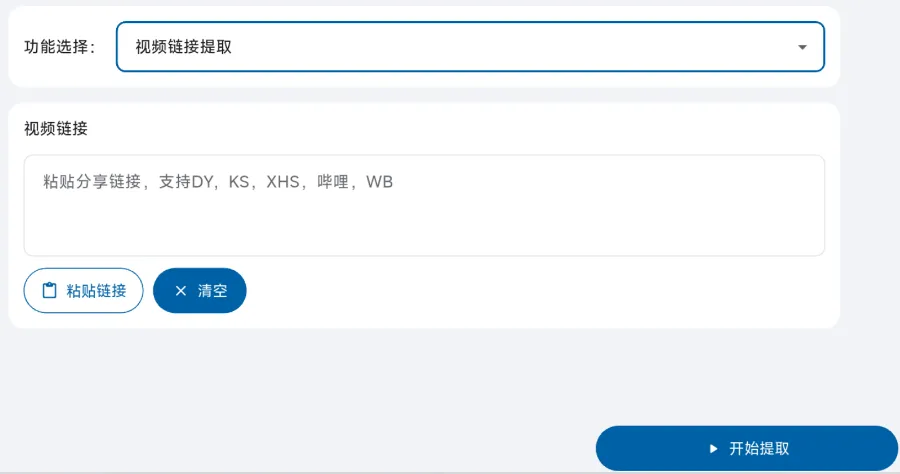Click the 粘贴链接 label text
The width and height of the screenshot is (900, 474).
(x=96, y=291)
